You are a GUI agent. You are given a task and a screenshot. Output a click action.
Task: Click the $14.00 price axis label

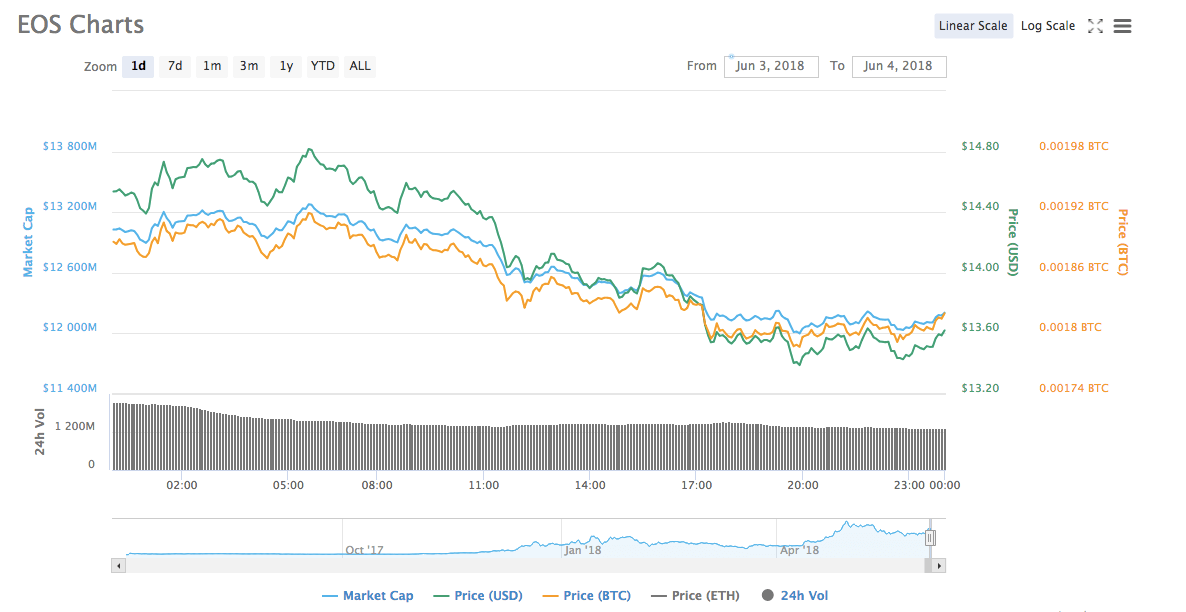click(980, 267)
